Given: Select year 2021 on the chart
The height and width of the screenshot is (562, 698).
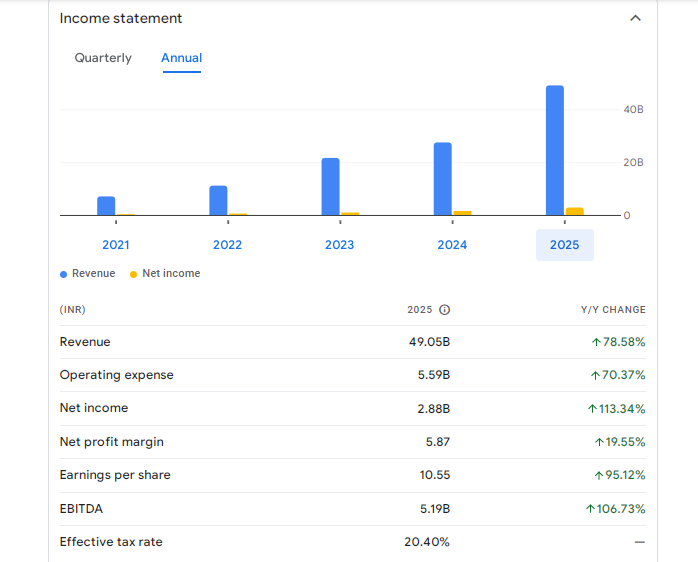Looking at the screenshot, I should (116, 244).
